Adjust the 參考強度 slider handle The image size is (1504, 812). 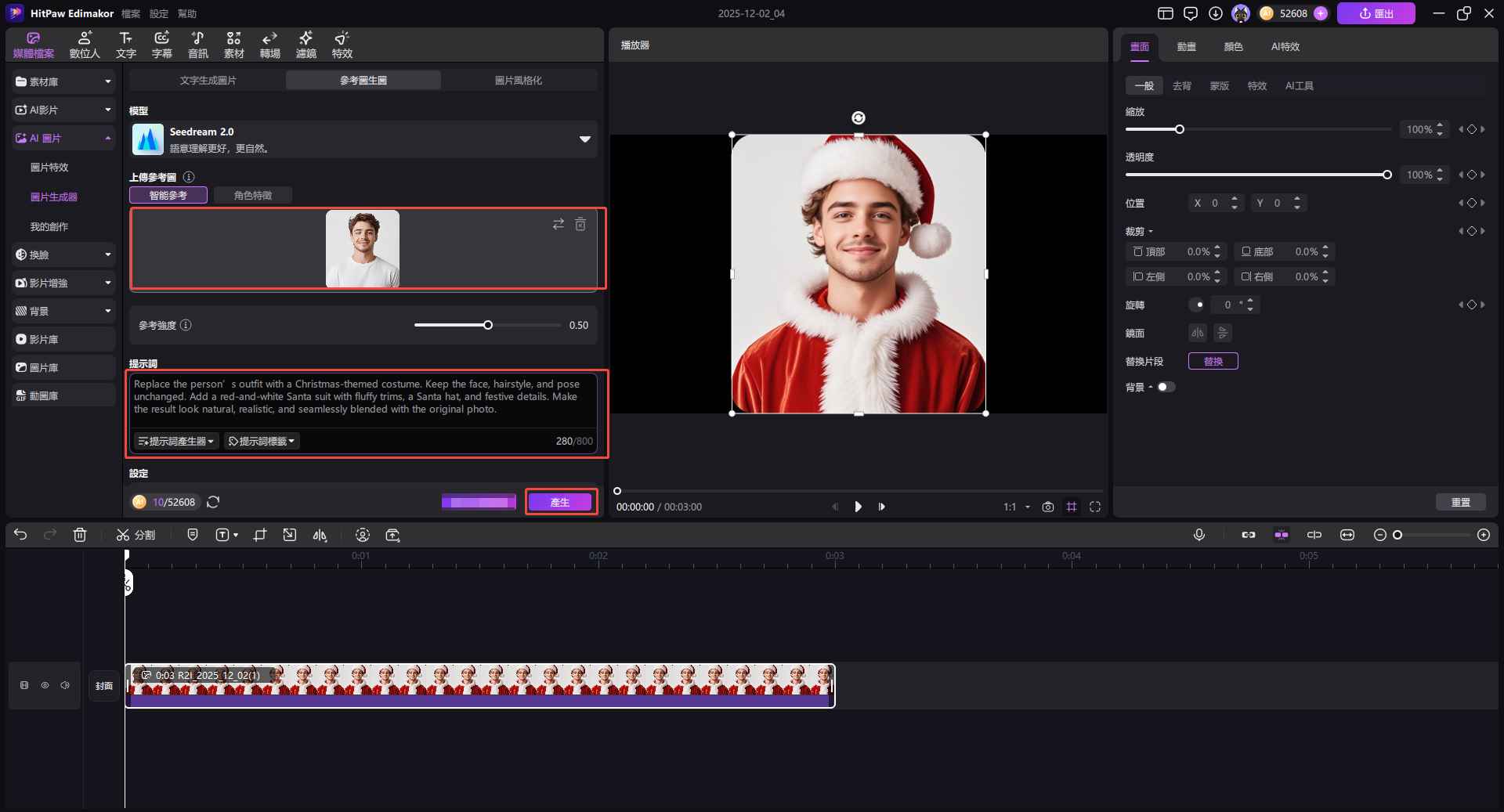tap(488, 325)
